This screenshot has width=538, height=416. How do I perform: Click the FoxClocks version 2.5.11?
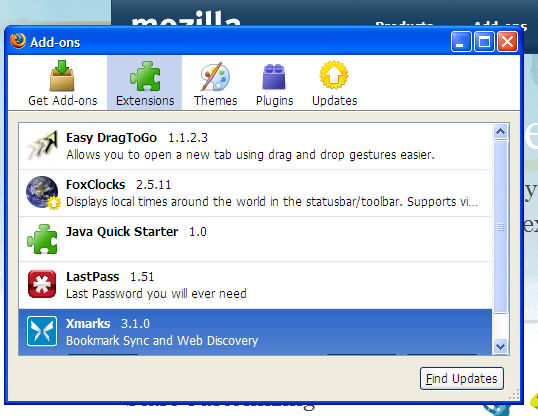(153, 185)
